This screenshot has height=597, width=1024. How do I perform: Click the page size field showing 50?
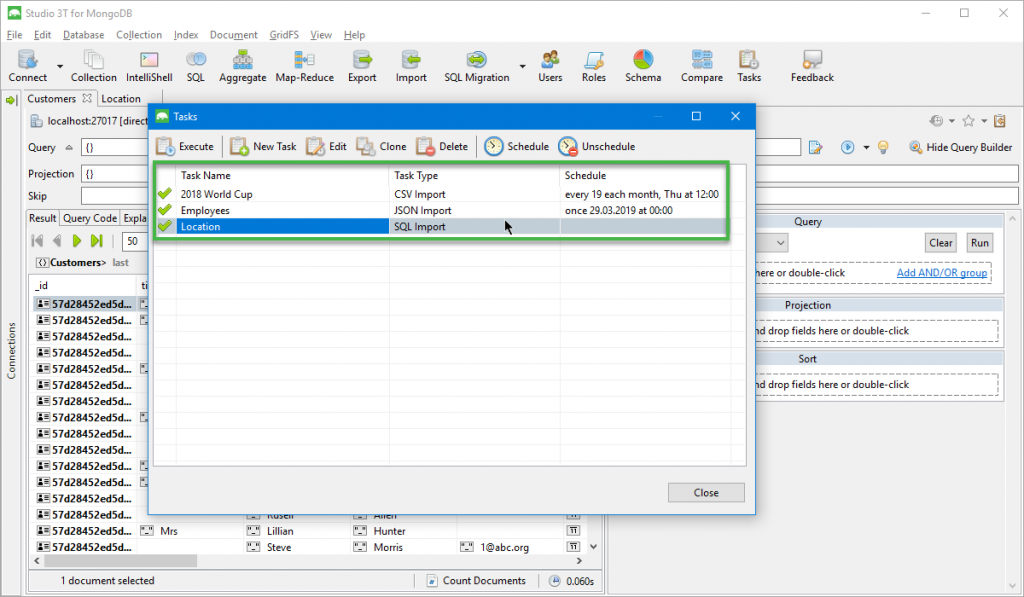[133, 241]
